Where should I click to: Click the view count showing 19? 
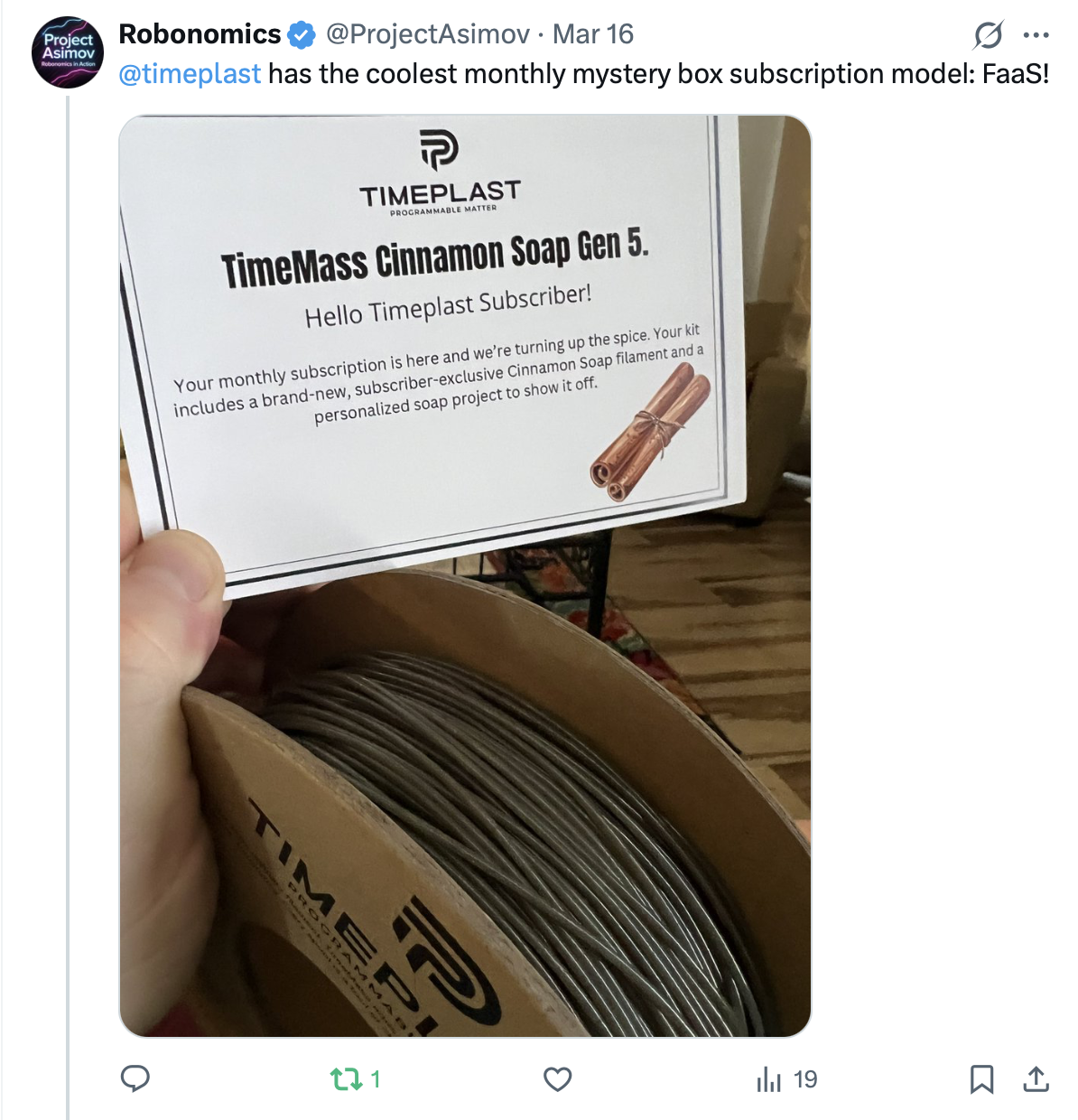click(805, 1078)
